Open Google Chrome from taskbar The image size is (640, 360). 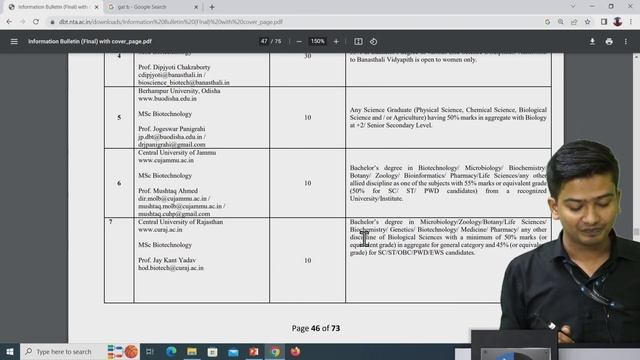275,351
